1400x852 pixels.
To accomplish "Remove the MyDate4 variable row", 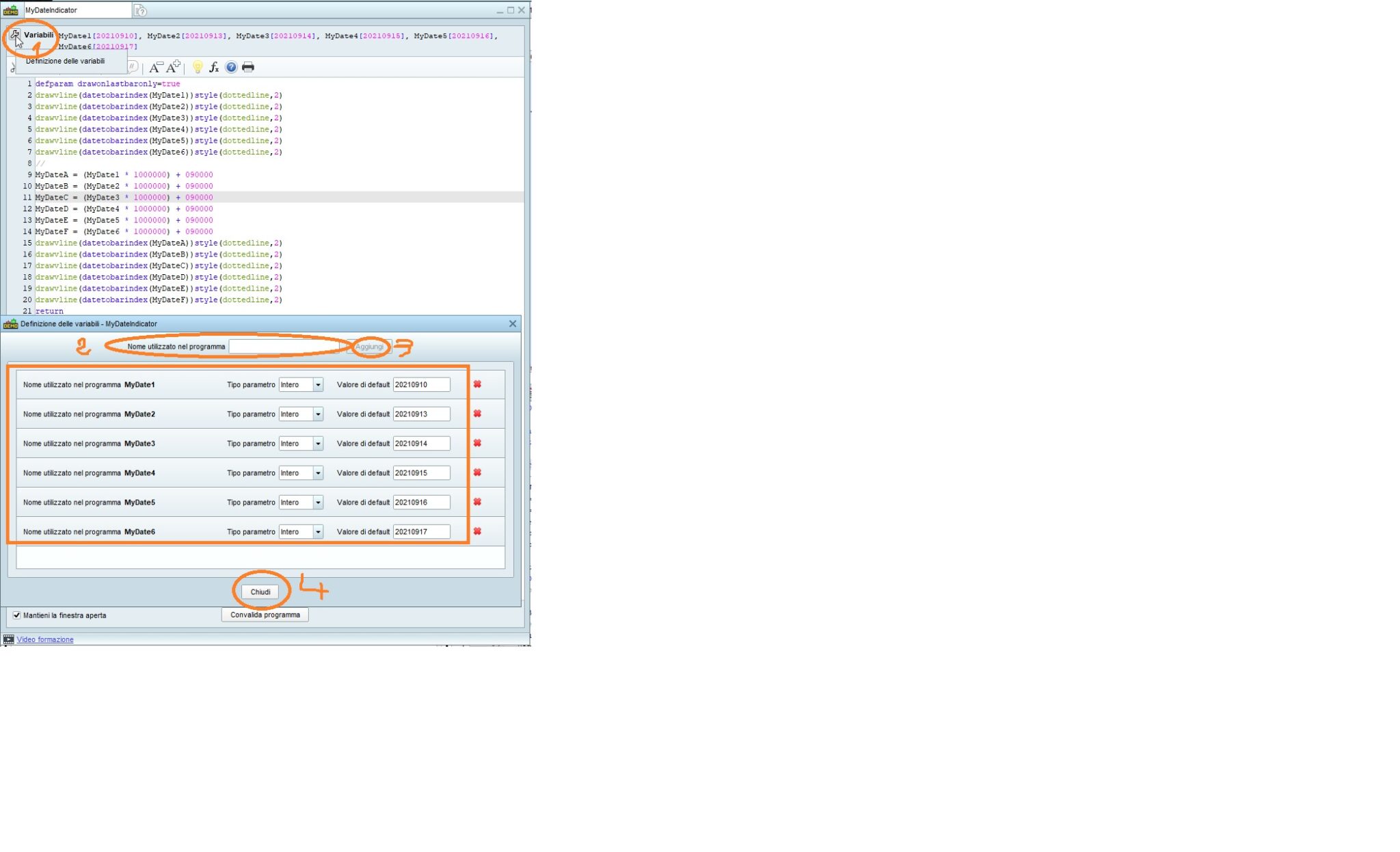I will tap(477, 472).
